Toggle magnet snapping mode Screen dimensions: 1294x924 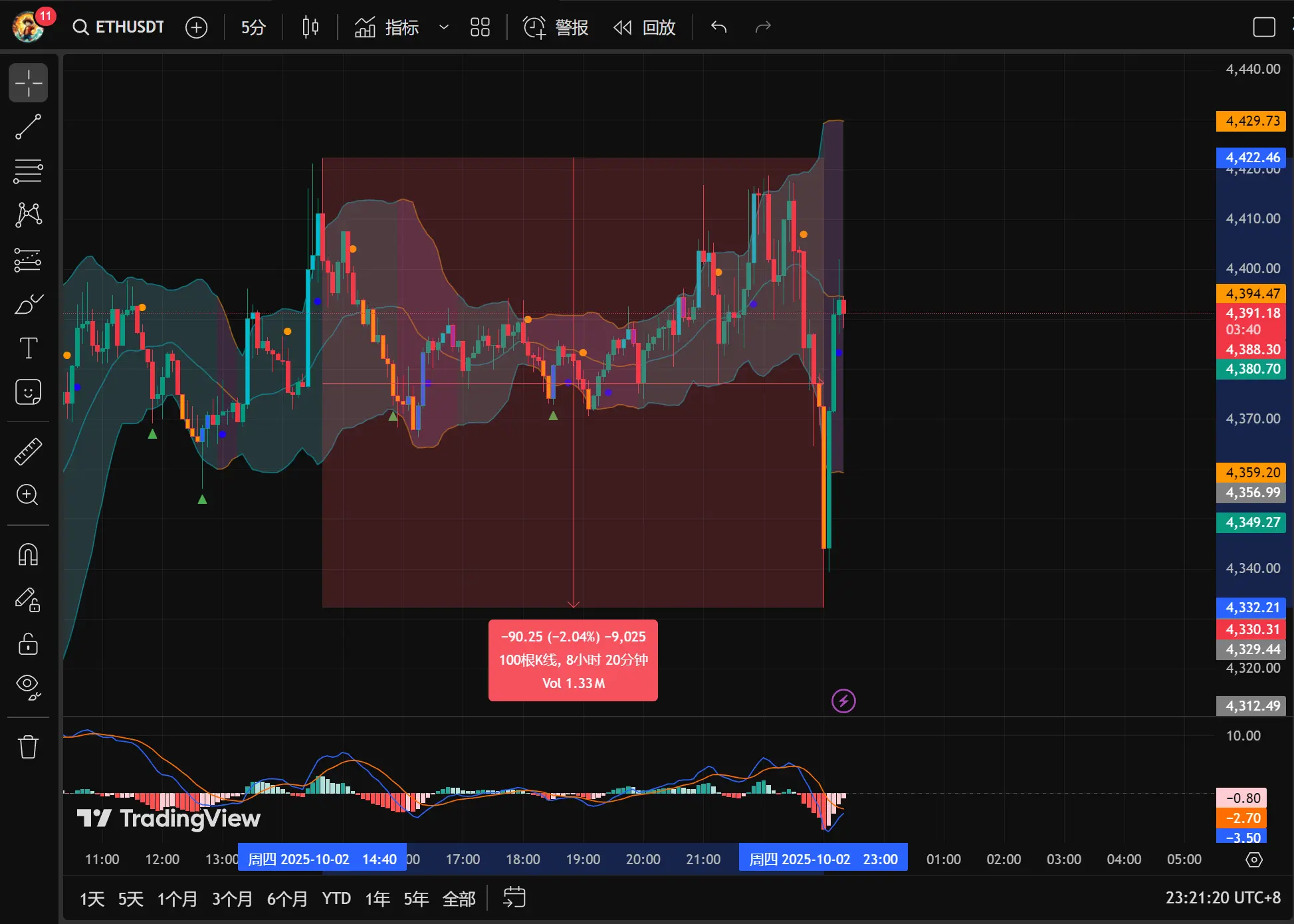(x=28, y=554)
